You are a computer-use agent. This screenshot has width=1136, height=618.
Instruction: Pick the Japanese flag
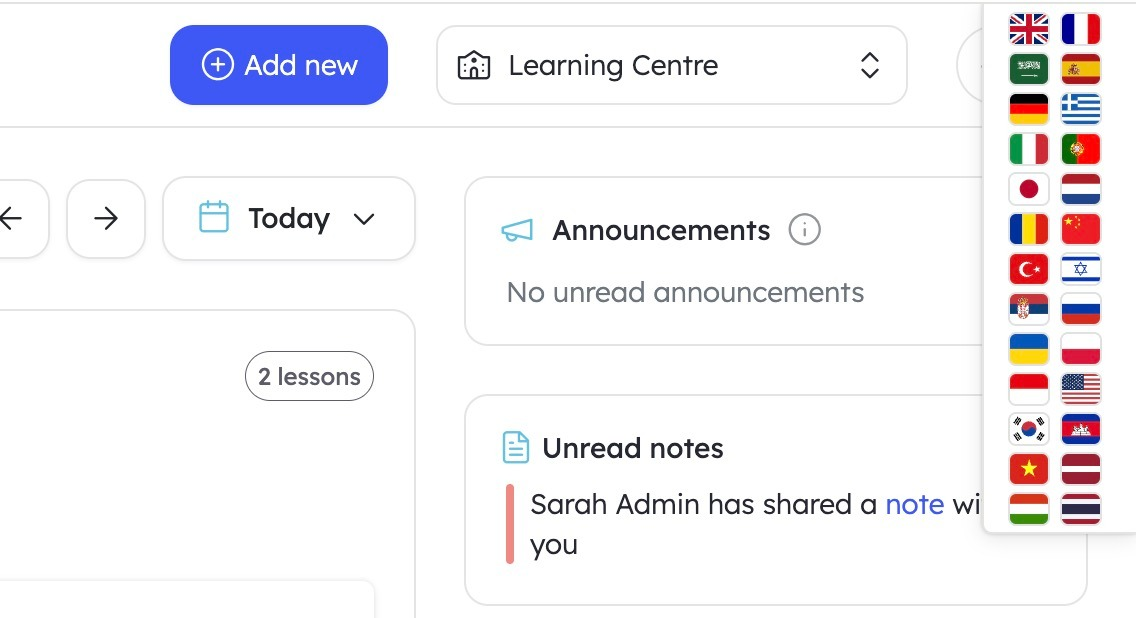click(x=1029, y=189)
